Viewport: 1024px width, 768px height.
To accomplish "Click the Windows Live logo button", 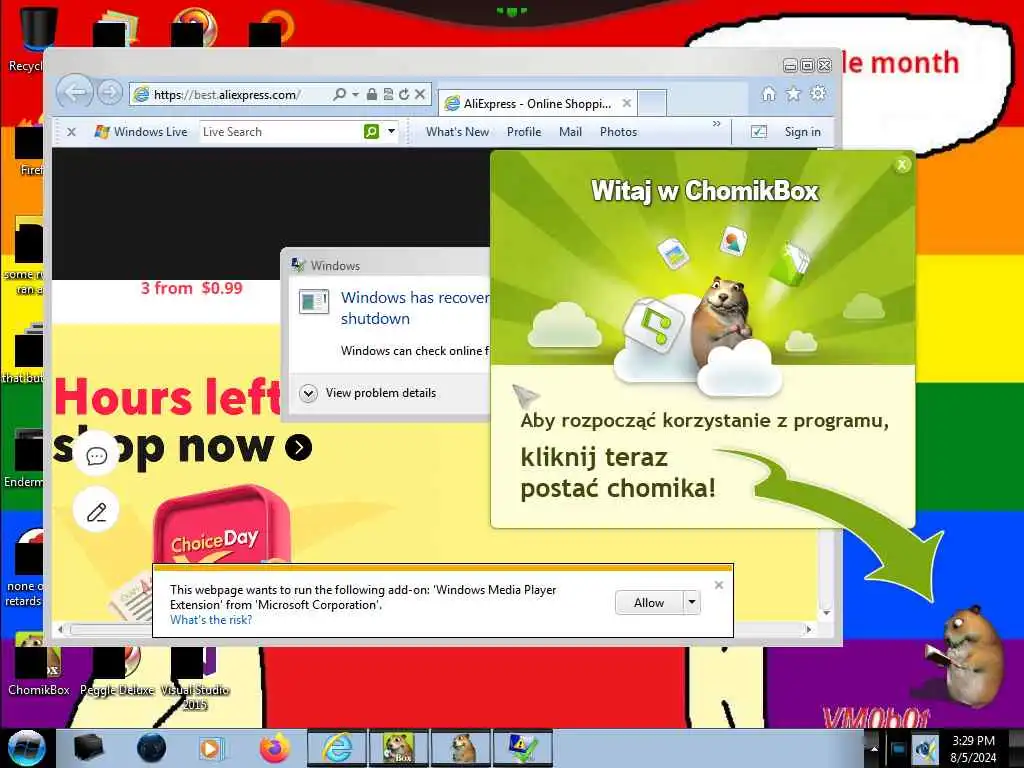I will (141, 132).
